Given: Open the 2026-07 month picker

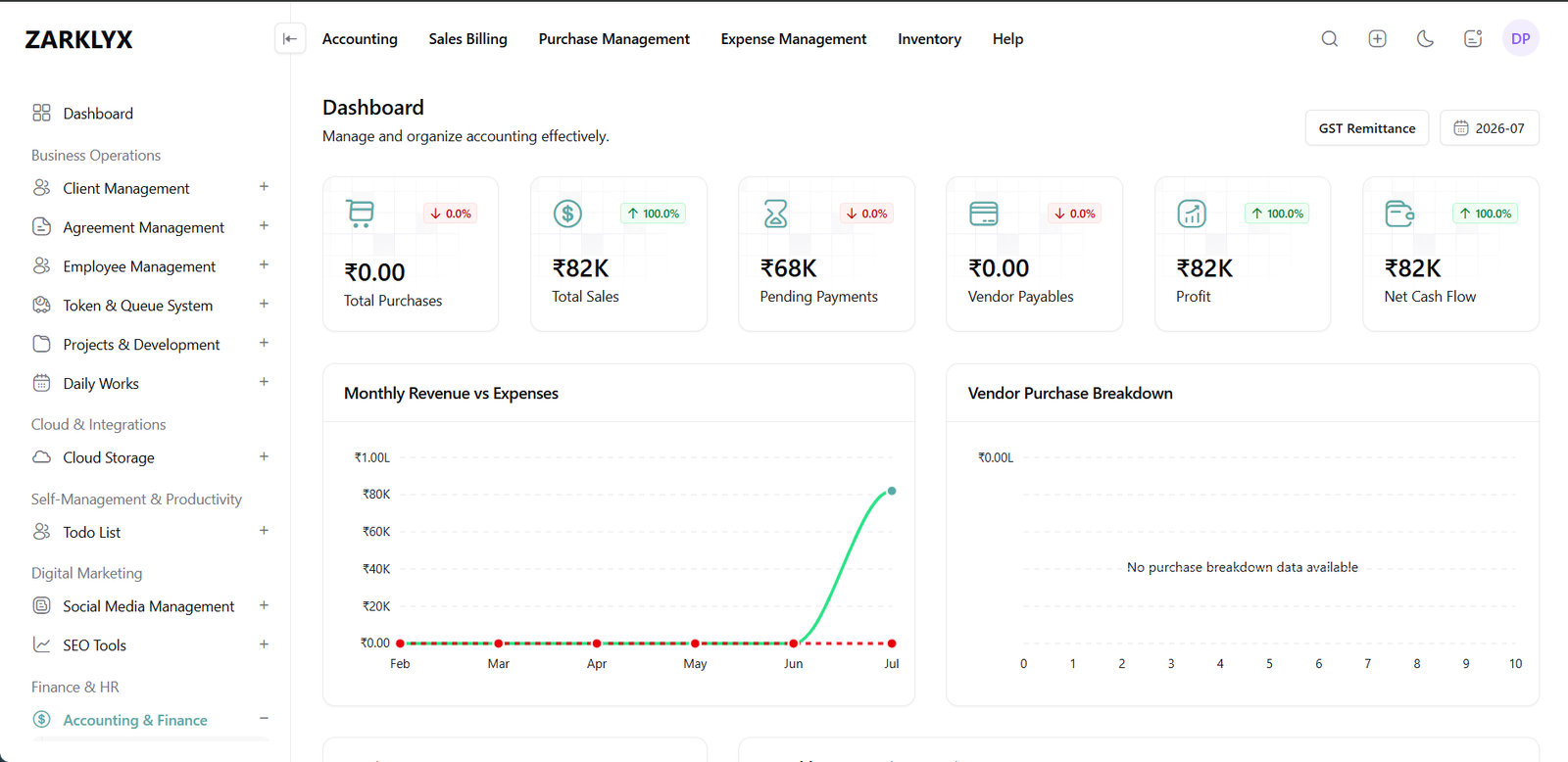Looking at the screenshot, I should (1490, 128).
